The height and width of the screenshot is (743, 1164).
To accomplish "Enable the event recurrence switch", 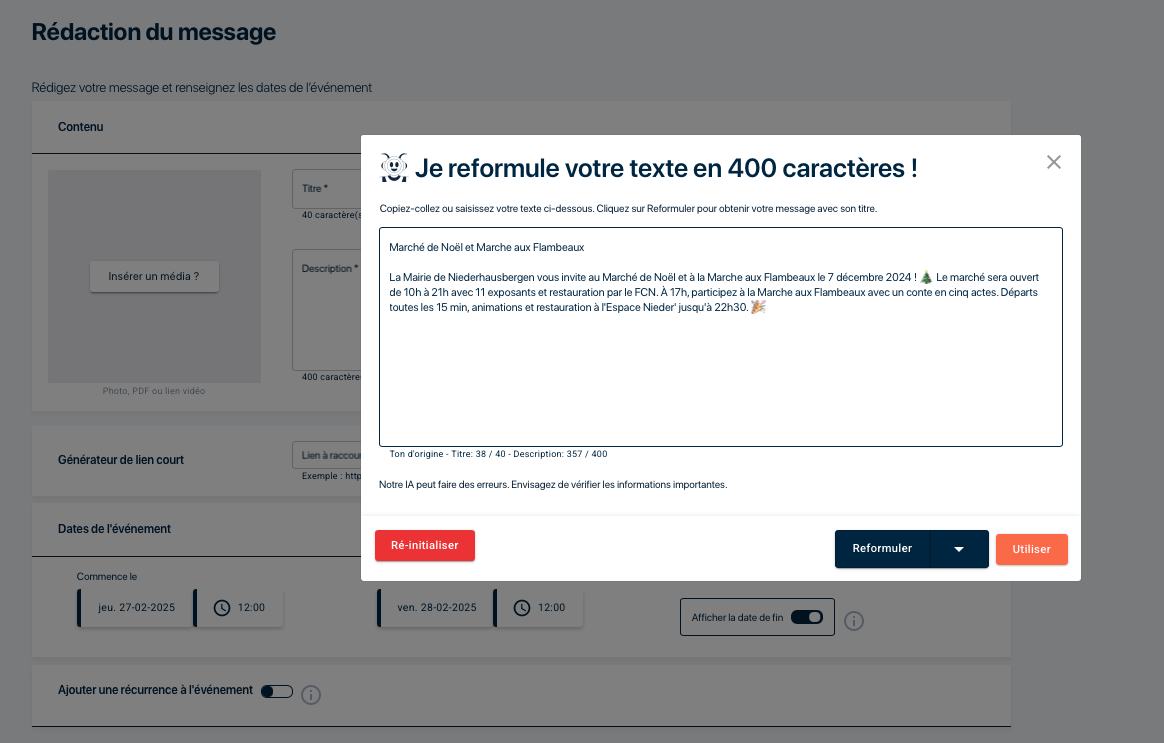I will [276, 691].
